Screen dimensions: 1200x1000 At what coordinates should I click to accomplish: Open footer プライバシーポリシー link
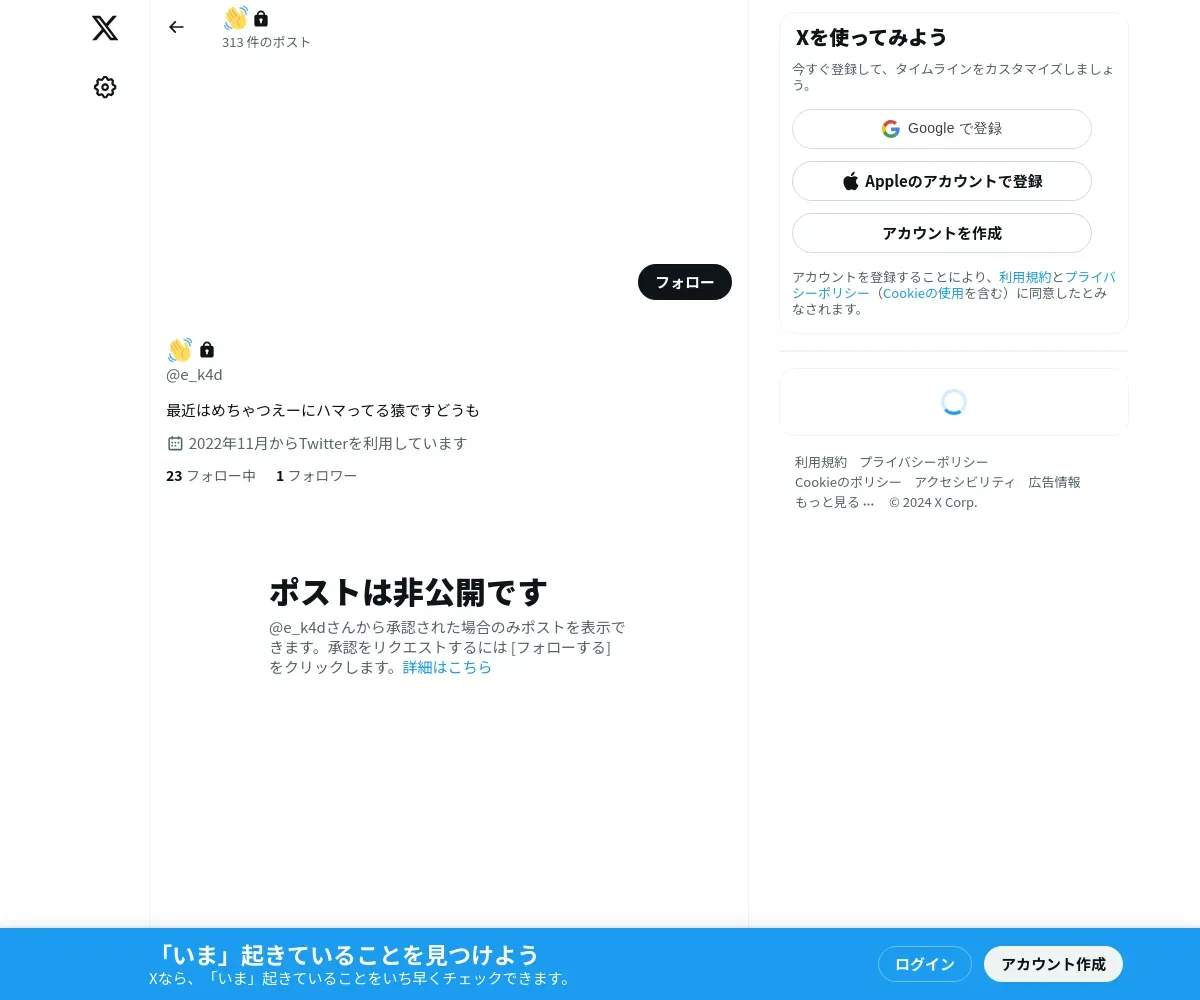(924, 462)
